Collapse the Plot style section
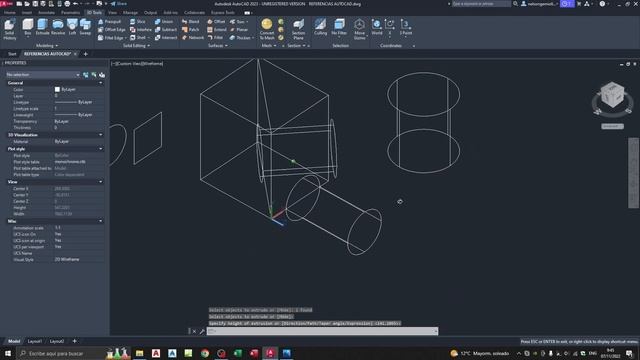 (x=101, y=149)
